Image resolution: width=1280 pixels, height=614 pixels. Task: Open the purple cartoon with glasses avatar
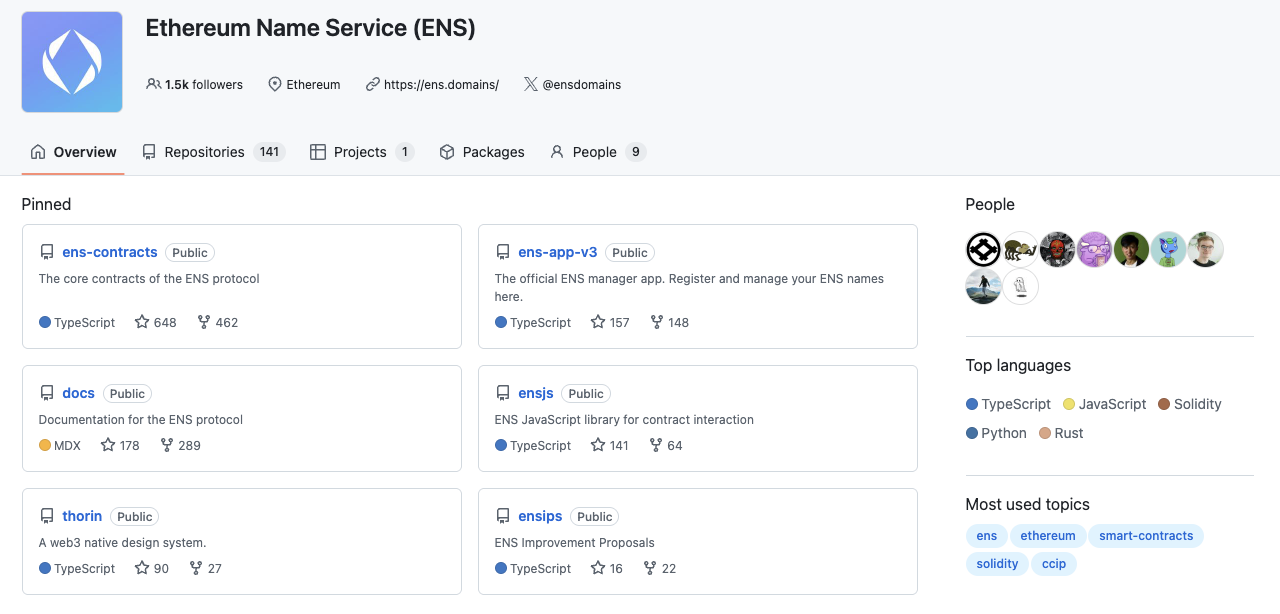(1094, 249)
